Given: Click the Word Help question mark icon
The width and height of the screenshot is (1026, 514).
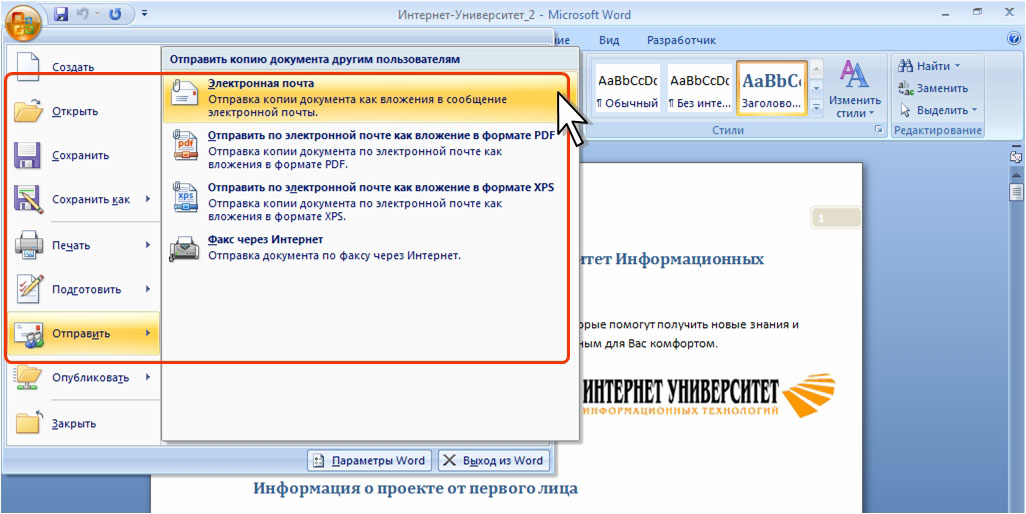Looking at the screenshot, I should tap(1013, 39).
